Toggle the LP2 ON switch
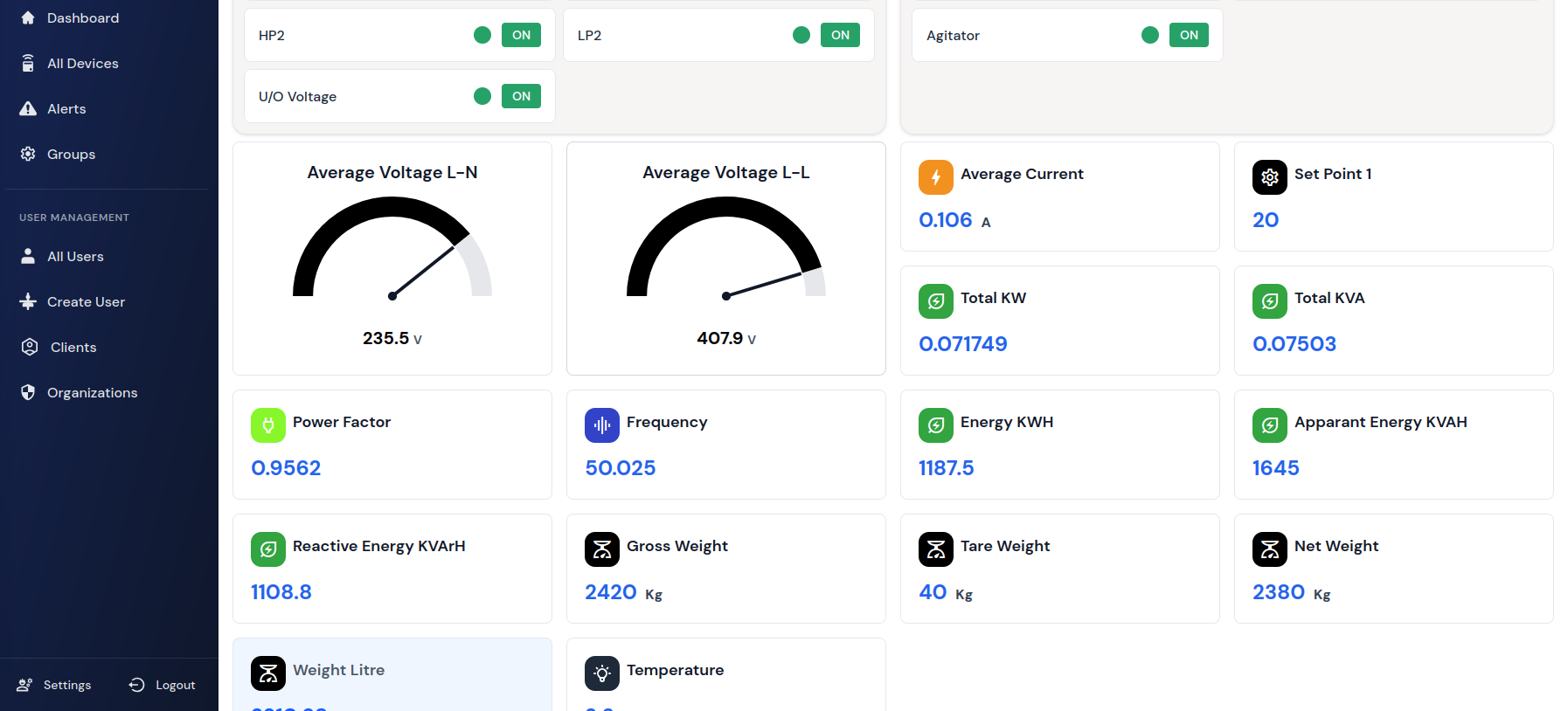Image resolution: width=1568 pixels, height=711 pixels. point(840,35)
